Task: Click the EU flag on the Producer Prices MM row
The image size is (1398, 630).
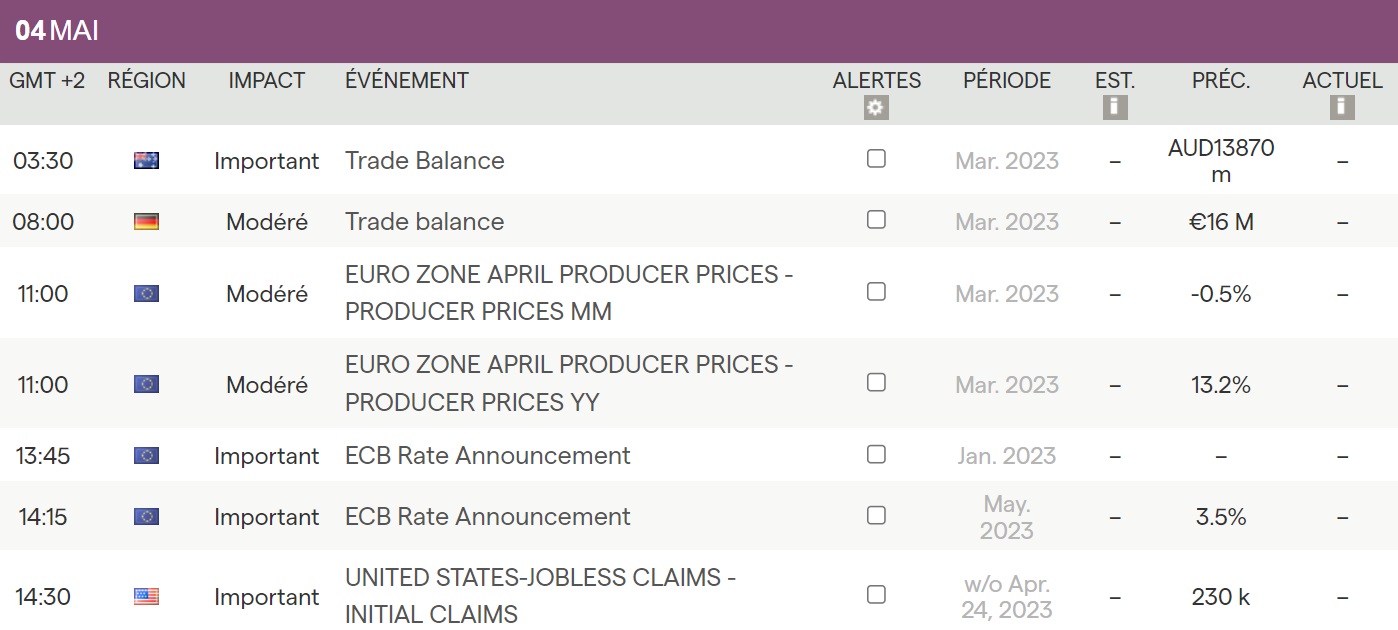Action: [x=146, y=294]
